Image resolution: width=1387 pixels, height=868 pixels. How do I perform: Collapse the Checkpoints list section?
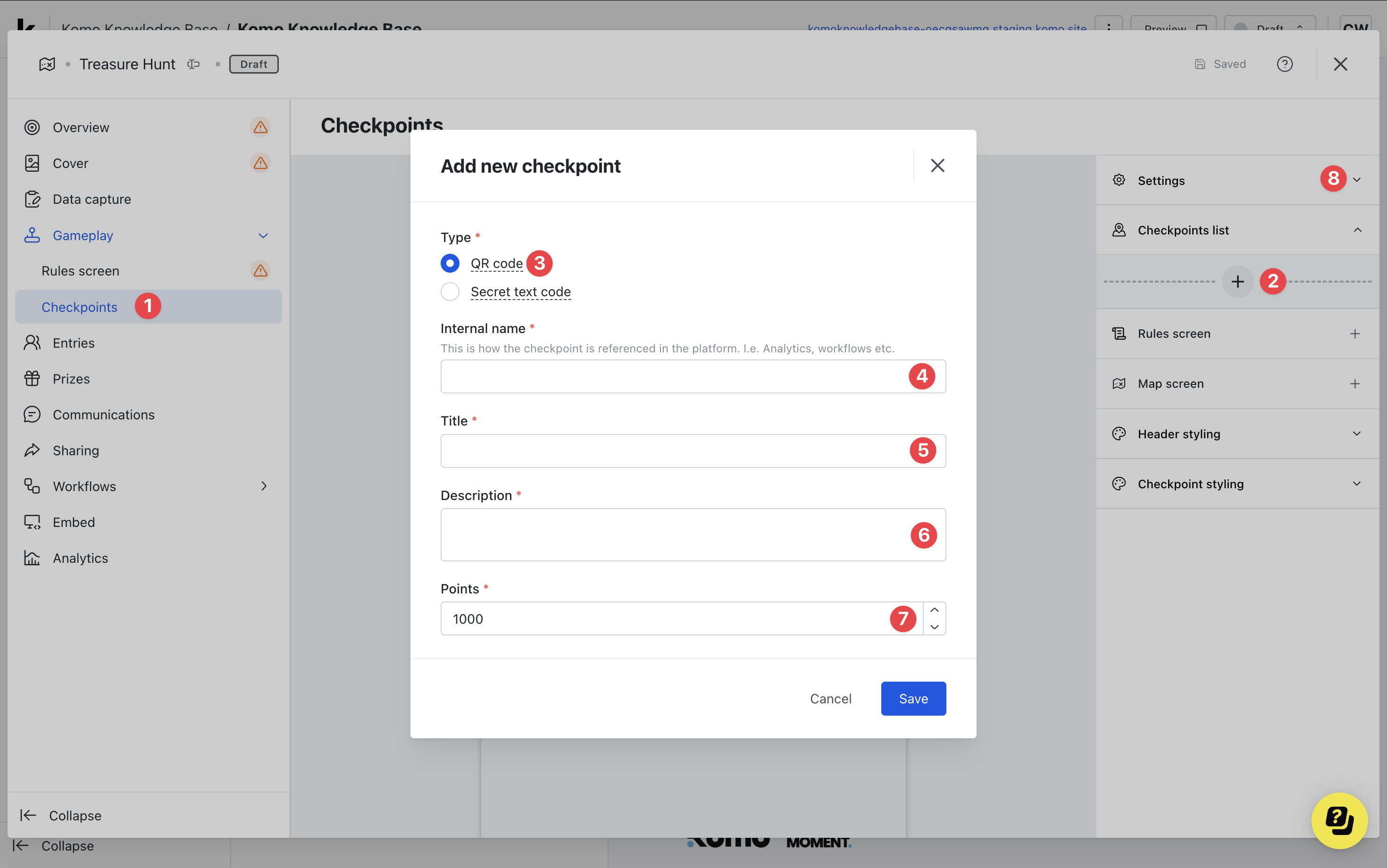click(x=1357, y=230)
